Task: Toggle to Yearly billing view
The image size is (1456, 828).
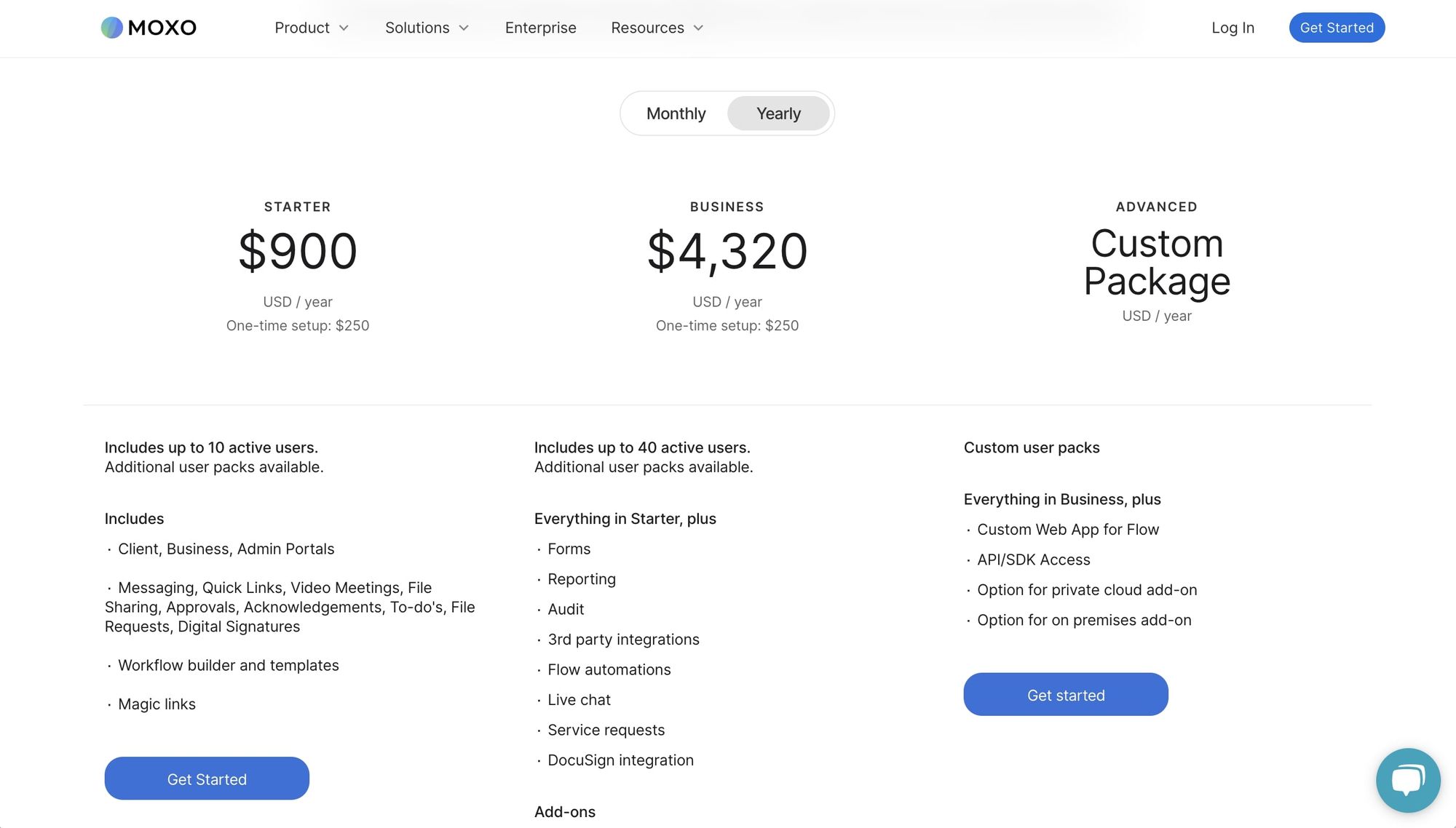Action: [x=779, y=112]
